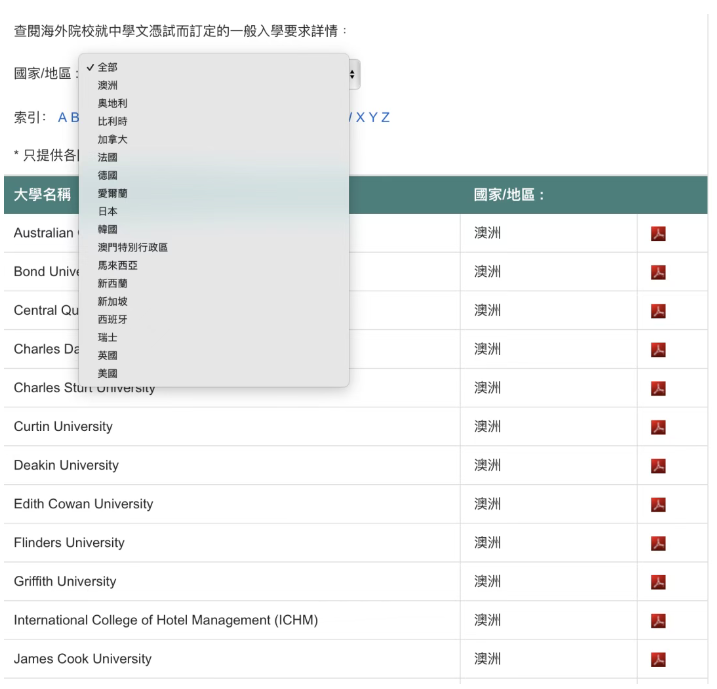This screenshot has height=689, width=717.
Task: Select 澳洲 from the country dropdown
Action: pos(107,85)
